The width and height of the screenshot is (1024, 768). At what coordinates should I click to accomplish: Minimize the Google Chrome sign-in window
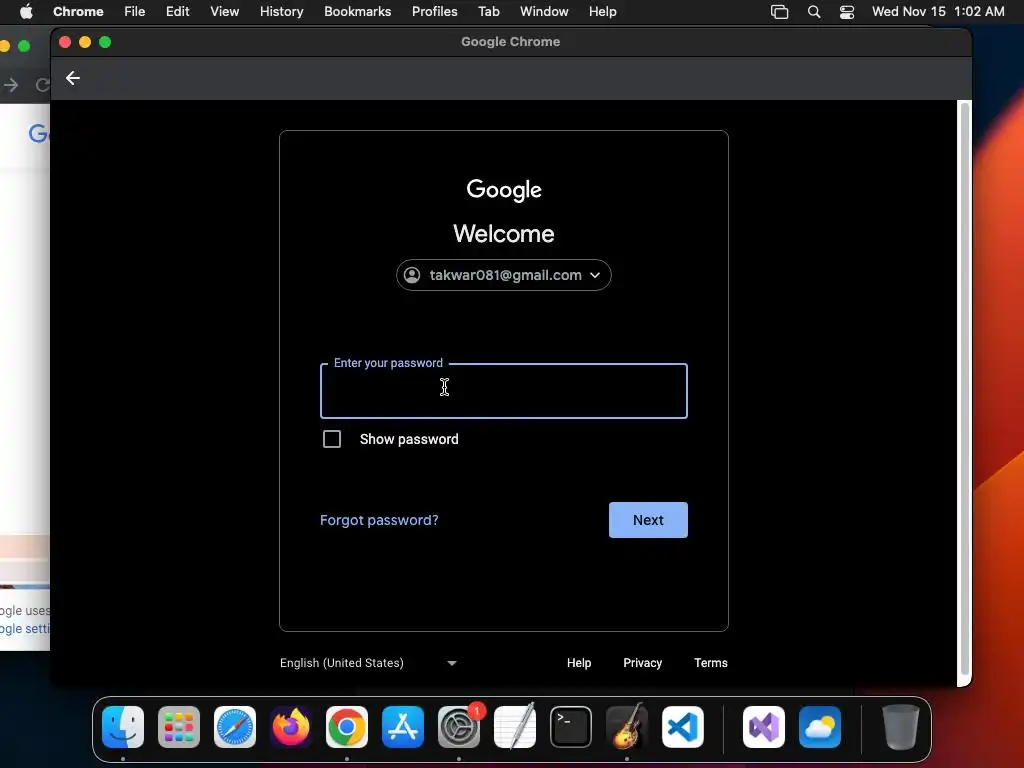pos(85,42)
